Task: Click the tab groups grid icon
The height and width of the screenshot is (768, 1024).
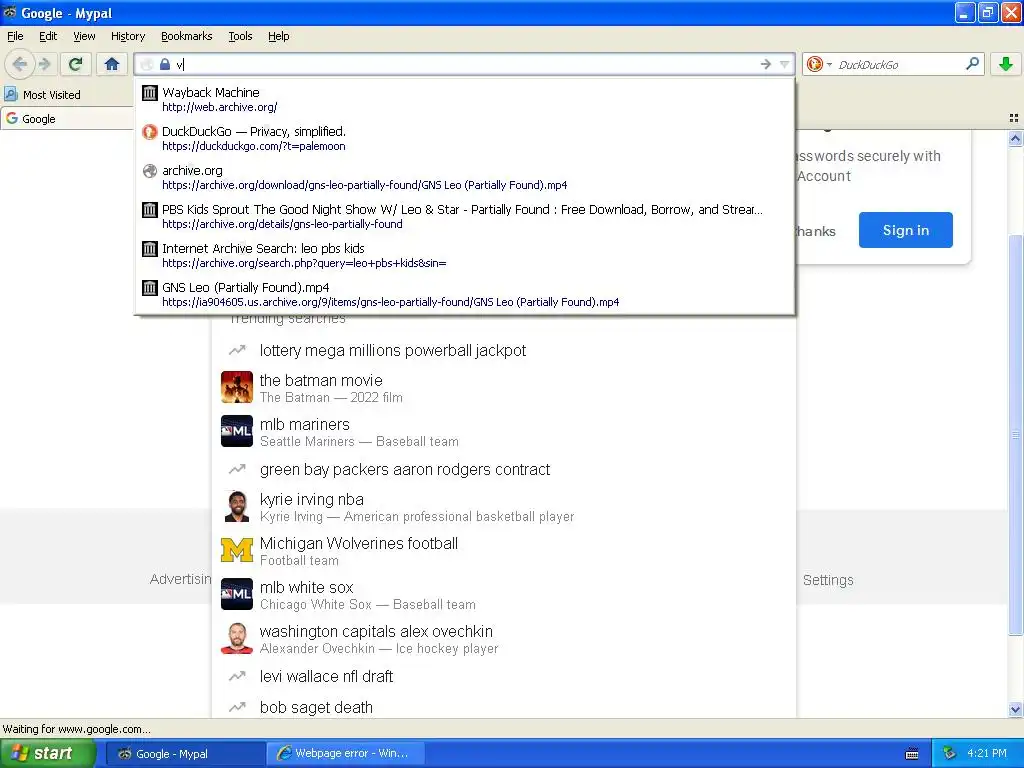Action: pos(1014,118)
